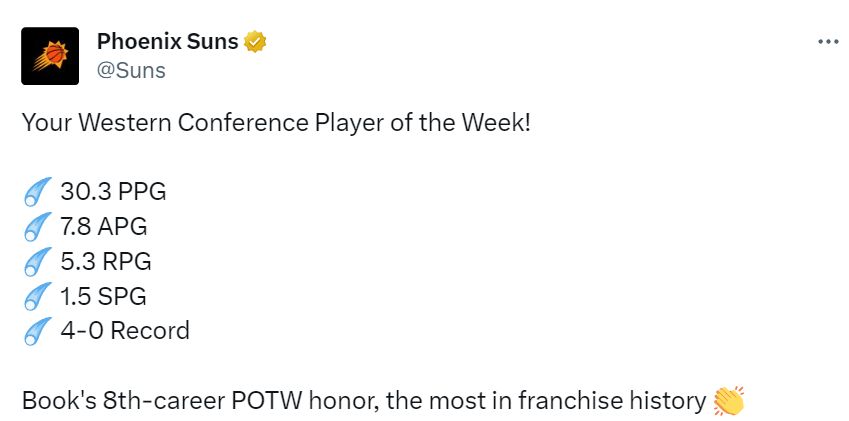Click the "5.3 RPG" stat text
Viewport: 849px width, 421px height.
pos(106,261)
